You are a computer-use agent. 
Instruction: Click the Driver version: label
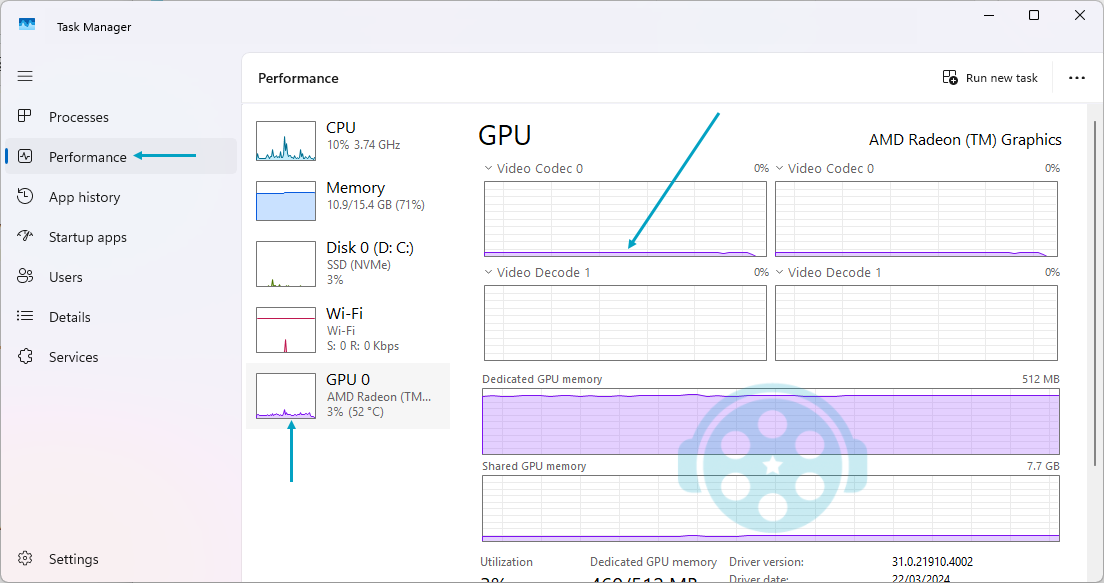766,562
